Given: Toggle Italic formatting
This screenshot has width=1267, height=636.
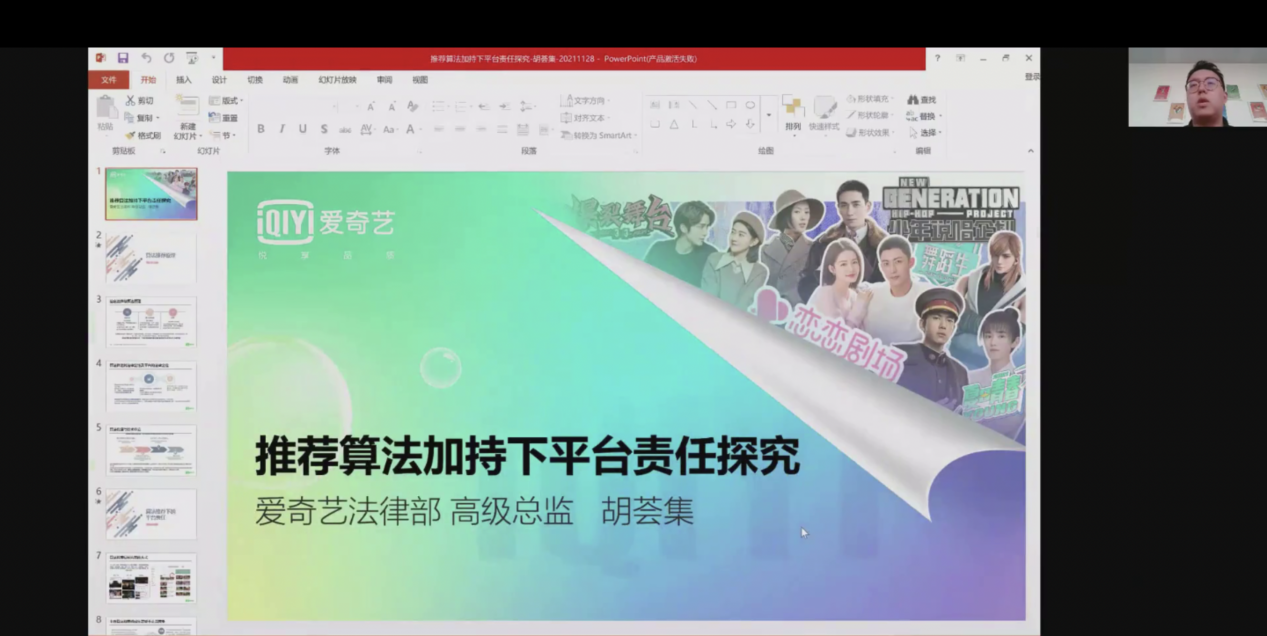Looking at the screenshot, I should 282,129.
